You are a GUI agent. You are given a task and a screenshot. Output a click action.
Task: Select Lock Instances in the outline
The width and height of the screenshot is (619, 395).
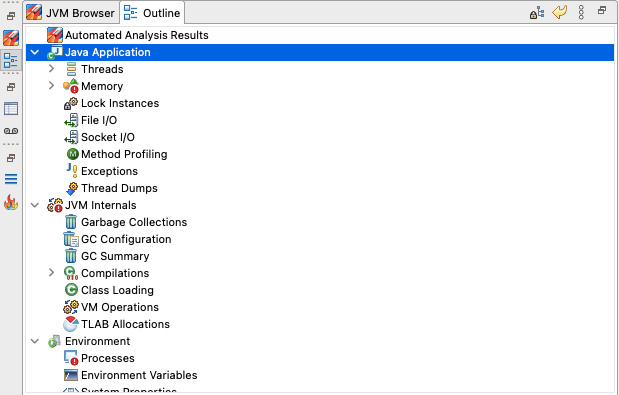point(120,103)
